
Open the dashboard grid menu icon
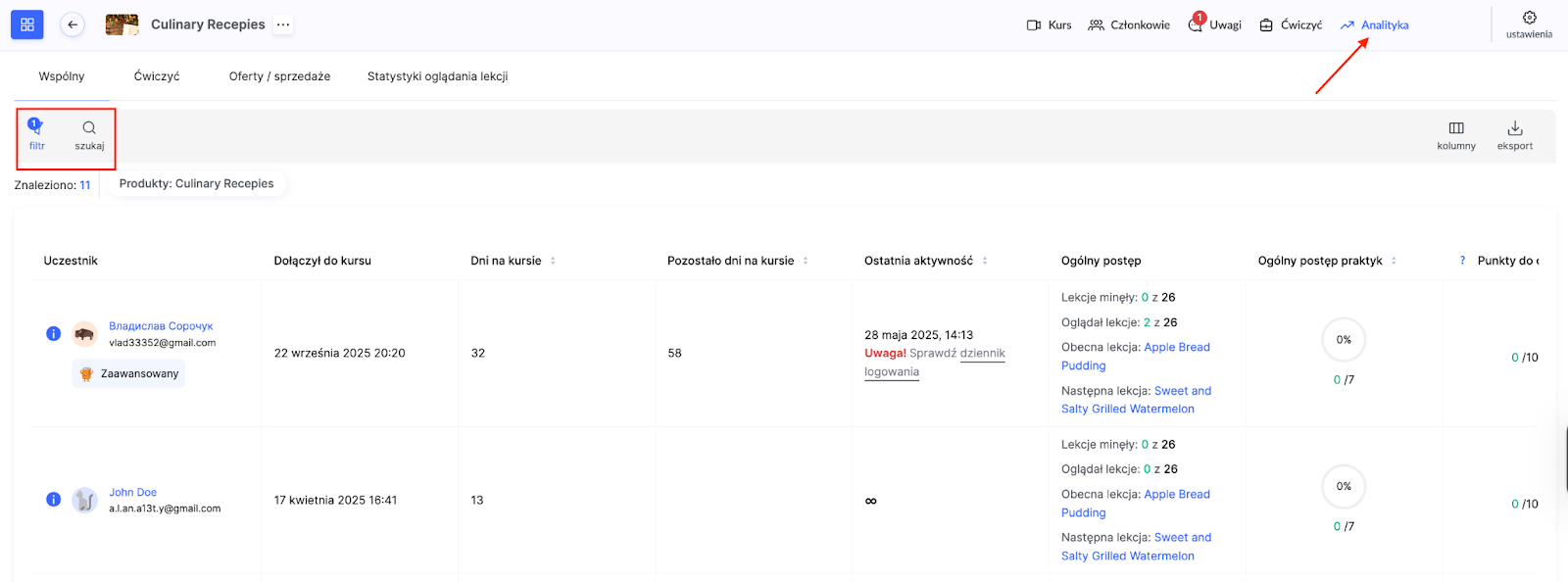click(x=26, y=24)
